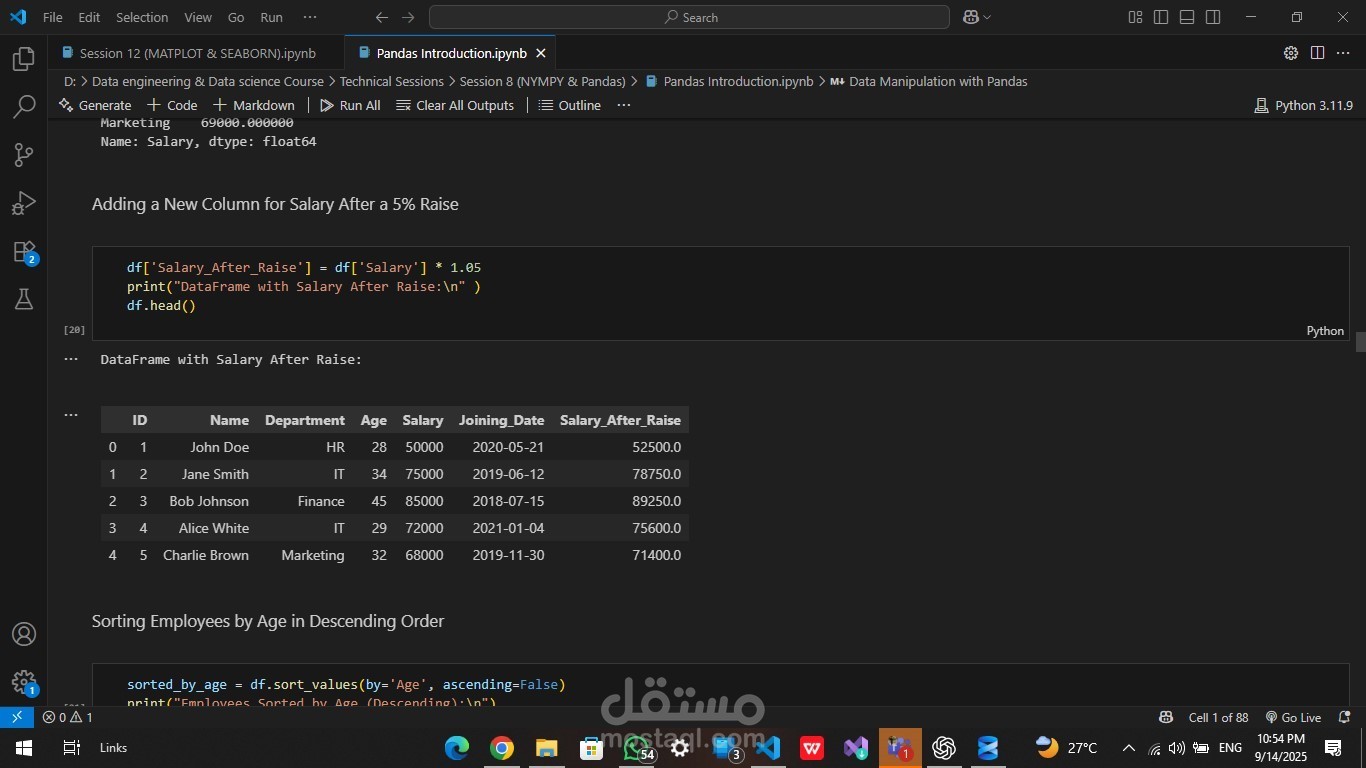Click the Search command center field
The image size is (1366, 768).
point(689,17)
